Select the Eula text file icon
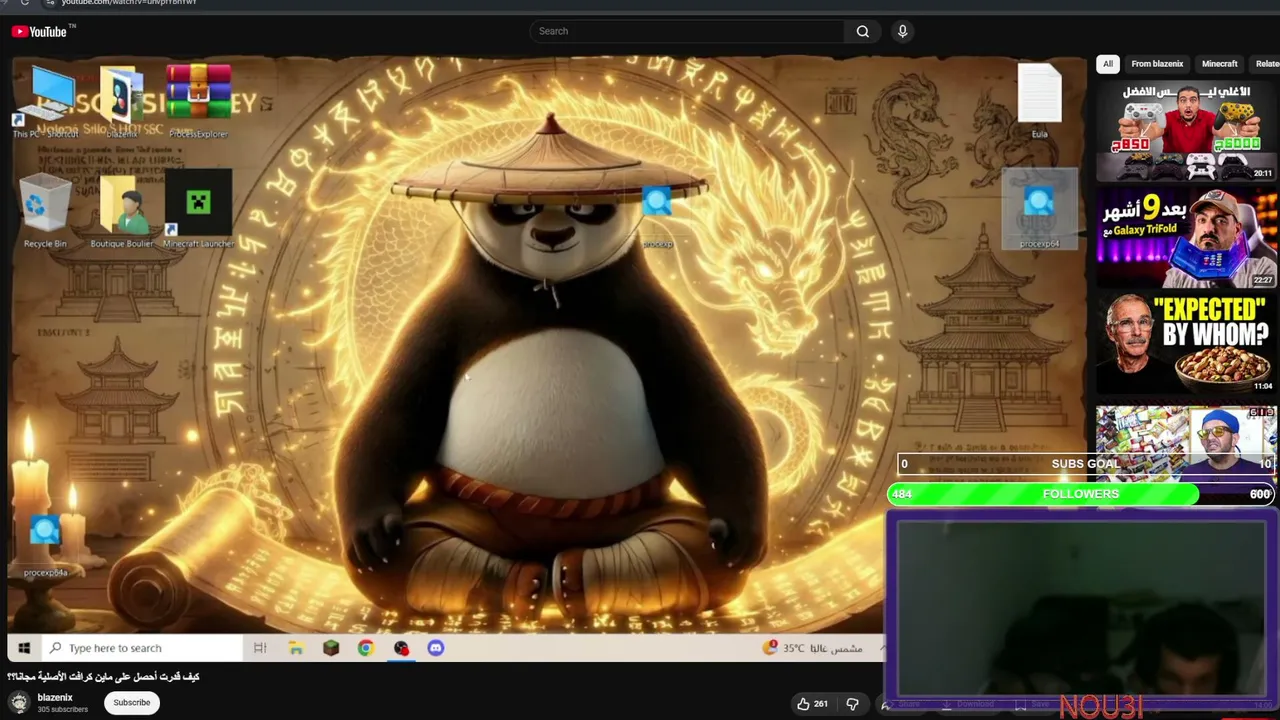This screenshot has height=720, width=1280. pyautogui.click(x=1040, y=100)
